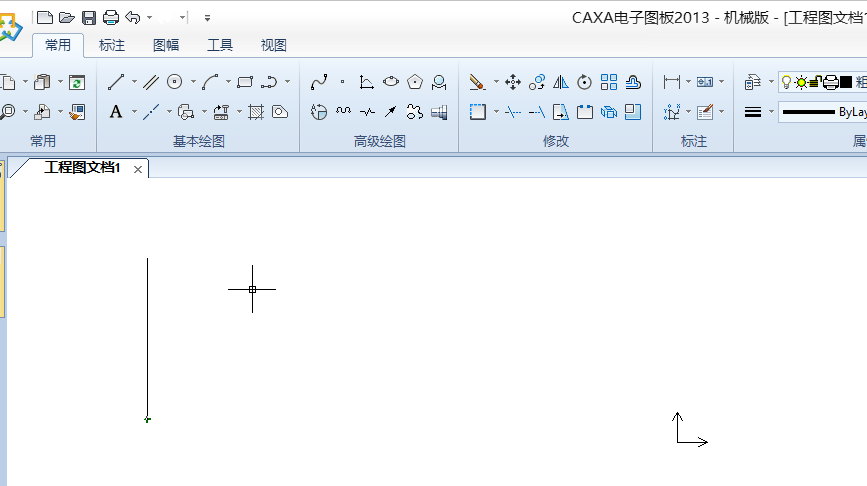Viewport: 867px width, 486px height.
Task: Click the layer color black swatch
Action: click(846, 83)
